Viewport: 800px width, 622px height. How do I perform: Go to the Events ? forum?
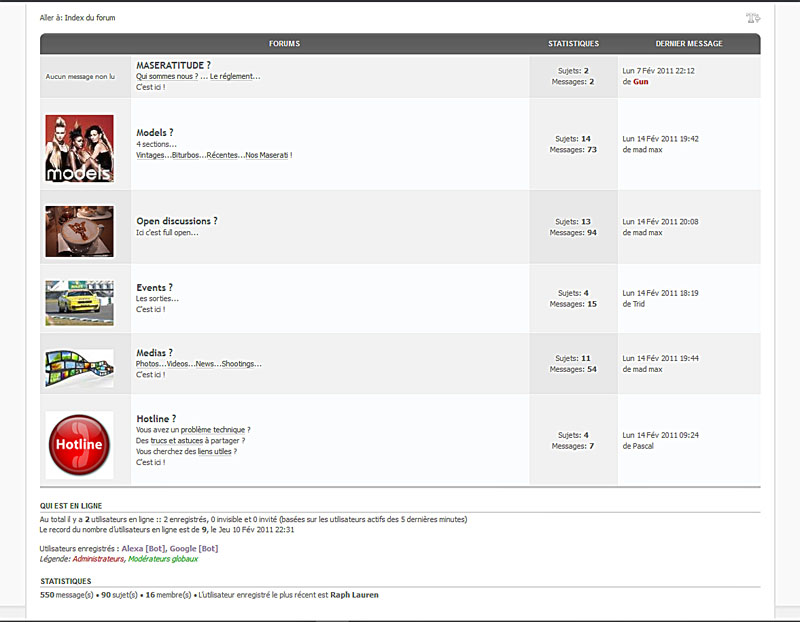click(x=154, y=287)
